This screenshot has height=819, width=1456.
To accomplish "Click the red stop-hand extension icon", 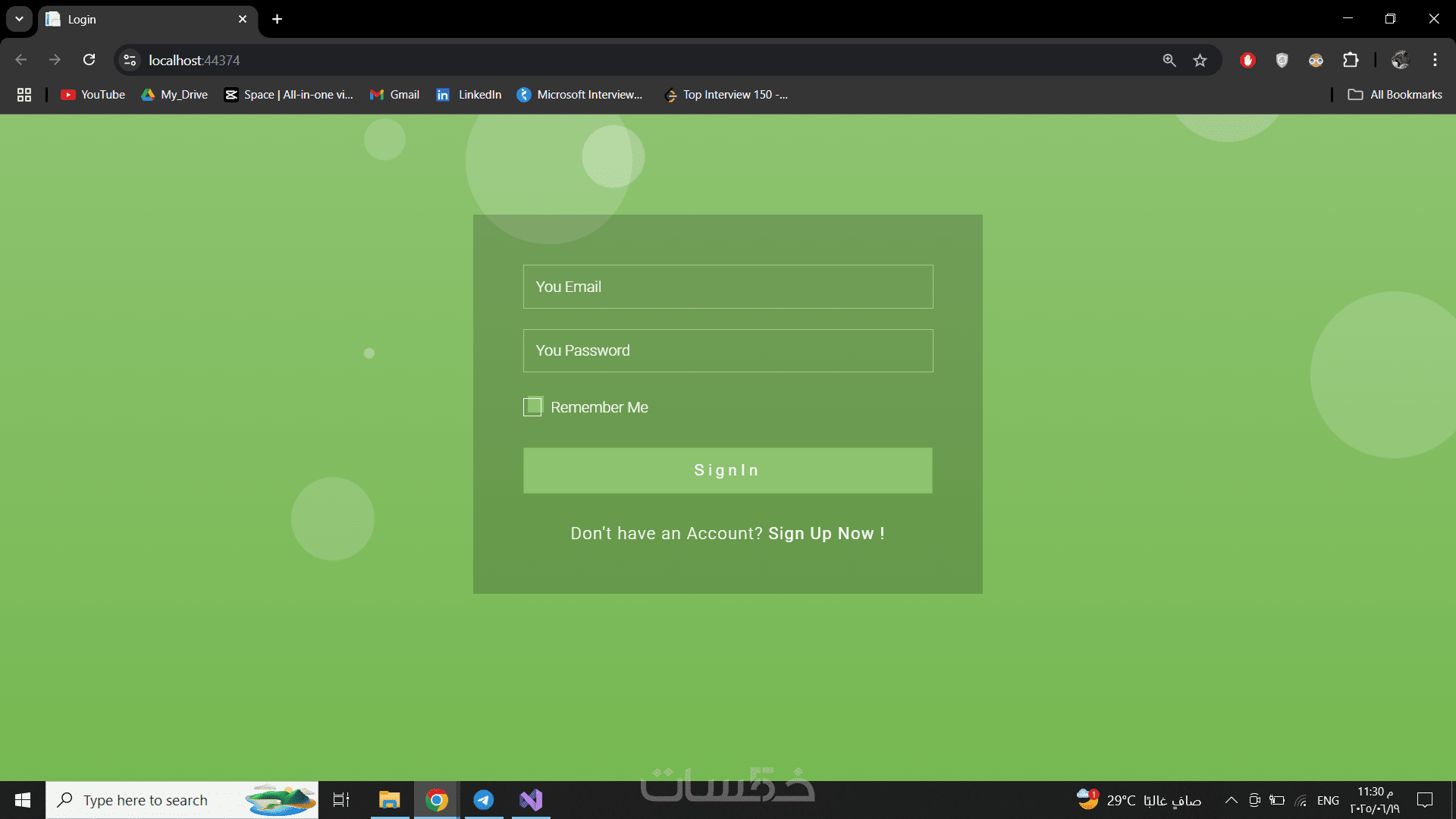I will (1247, 60).
